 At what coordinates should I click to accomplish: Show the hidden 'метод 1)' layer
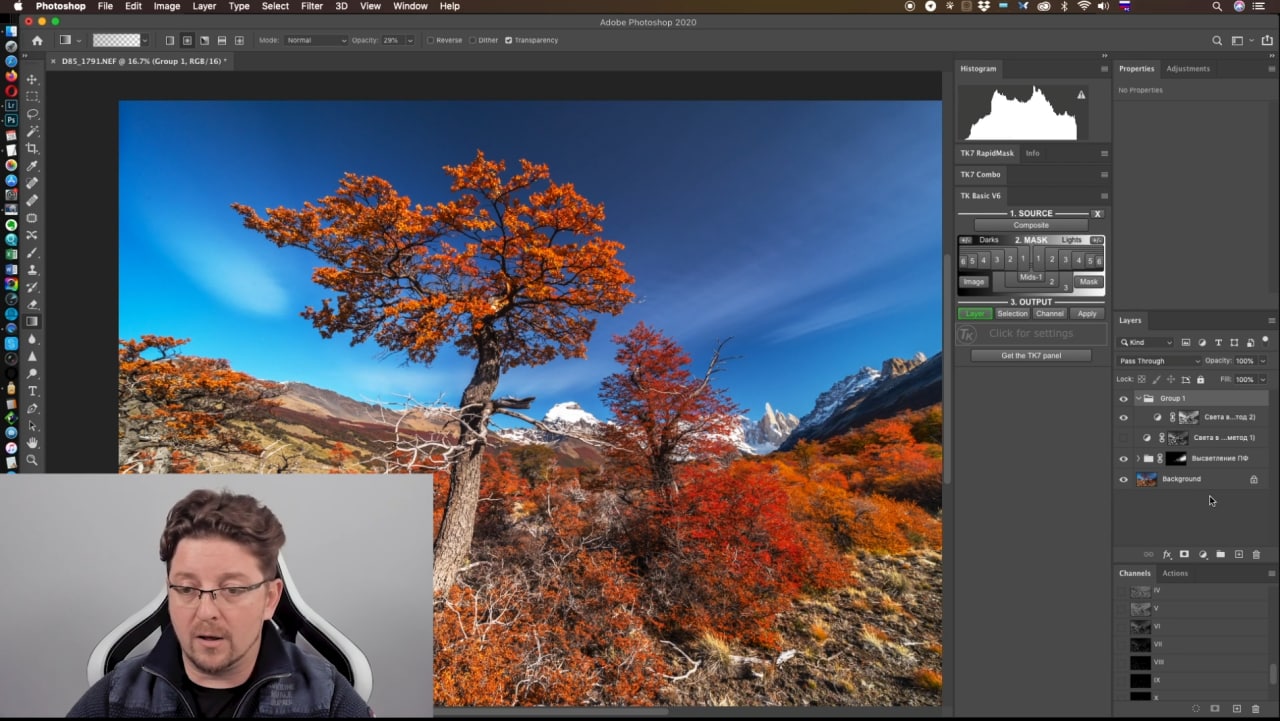(x=1123, y=438)
